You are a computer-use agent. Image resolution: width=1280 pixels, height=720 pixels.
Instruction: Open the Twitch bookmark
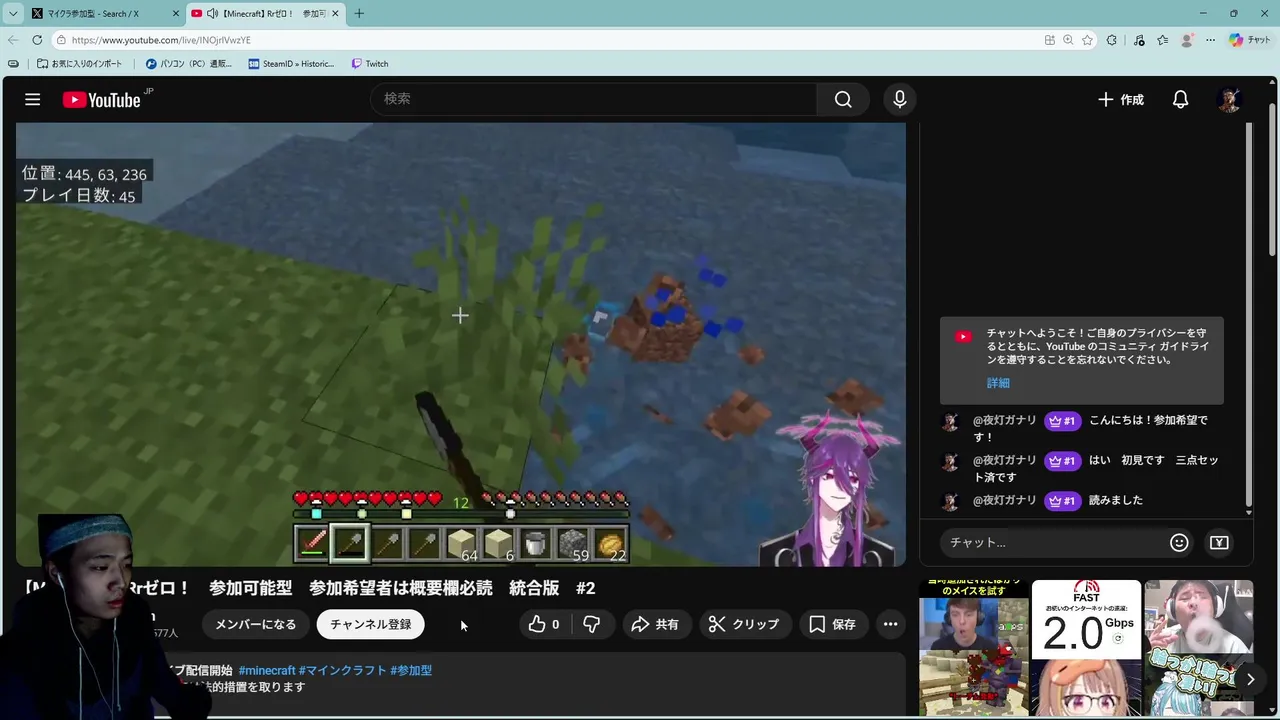point(370,64)
